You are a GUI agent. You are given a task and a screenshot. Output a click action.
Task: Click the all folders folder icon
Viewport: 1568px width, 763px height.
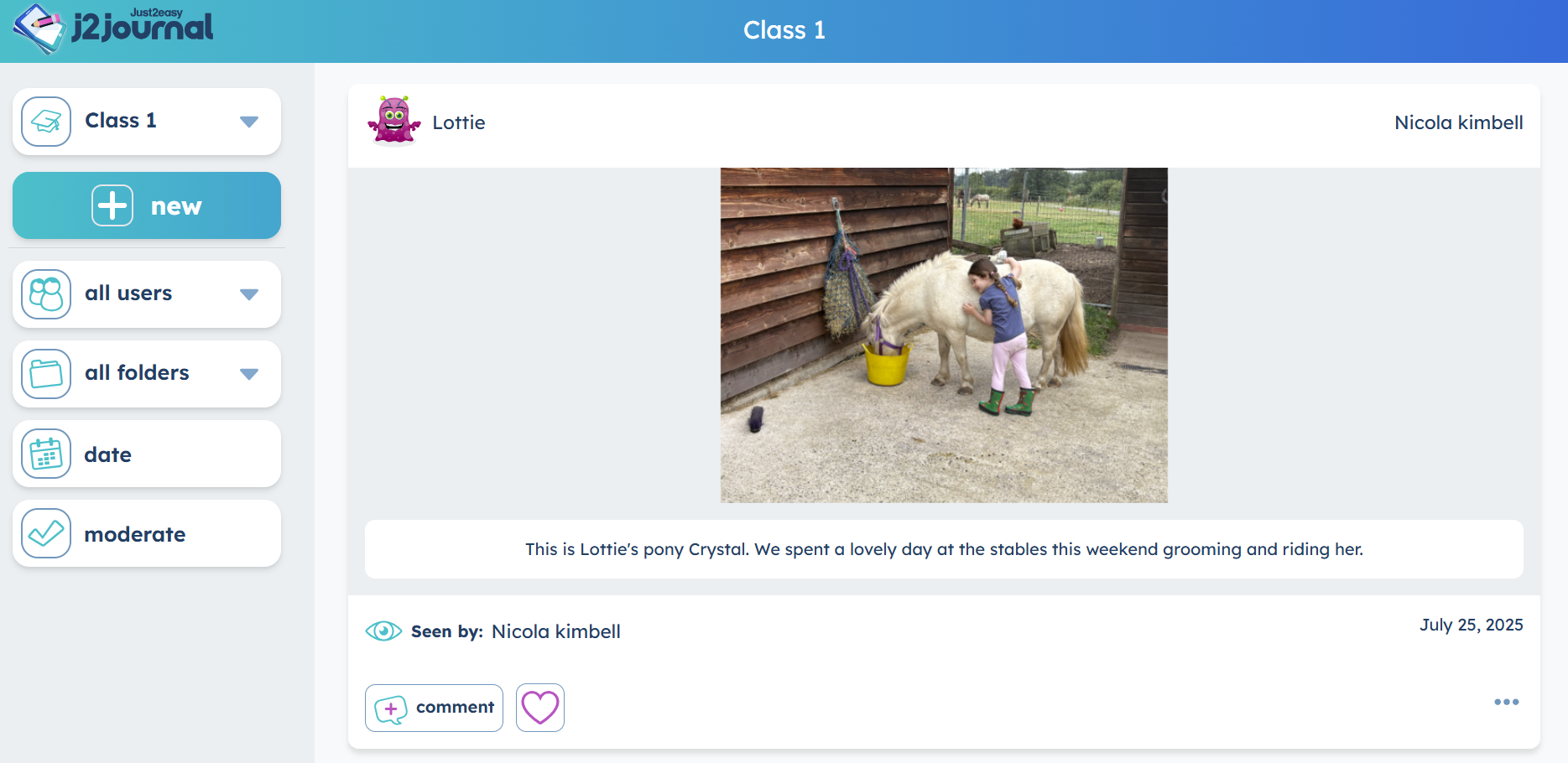coord(46,374)
